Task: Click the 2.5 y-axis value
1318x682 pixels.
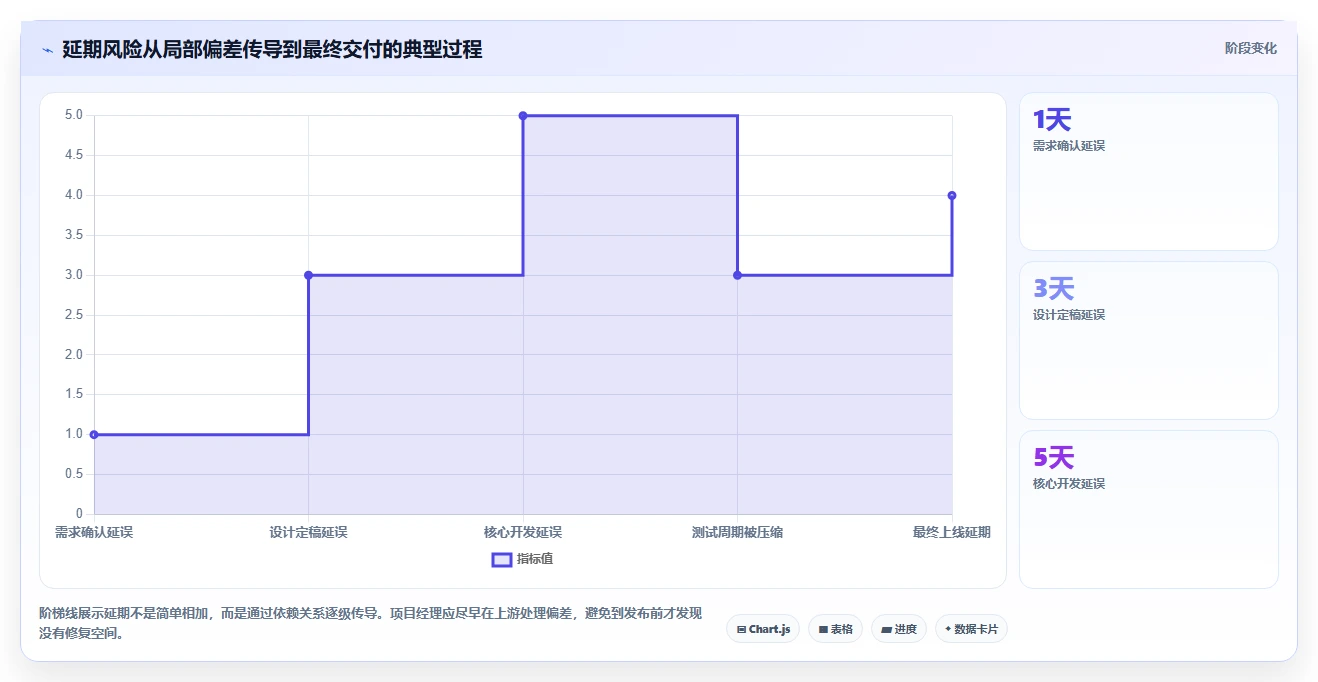Action: (x=74, y=315)
